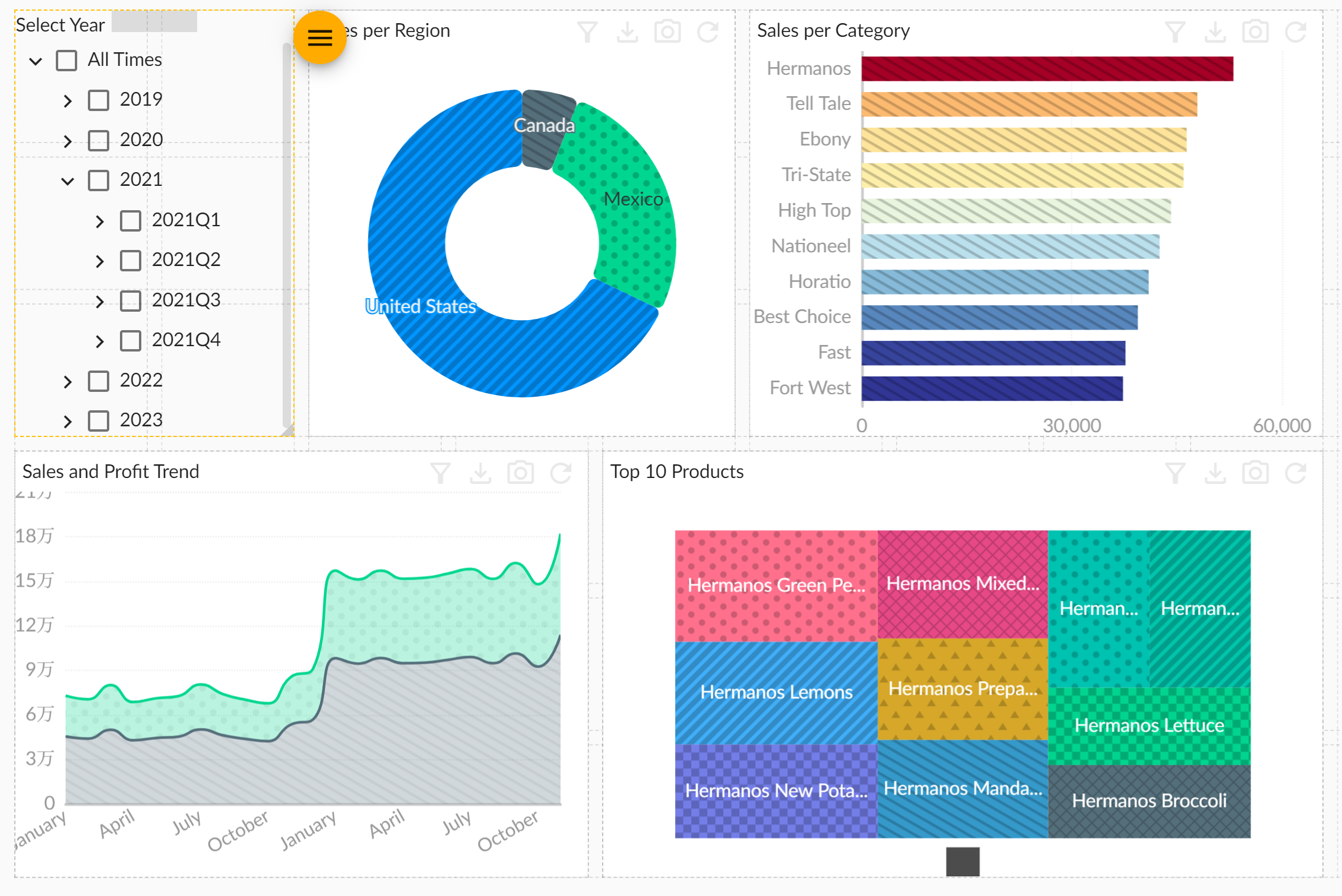Download the Sales per Region chart
The width and height of the screenshot is (1342, 896).
627,31
